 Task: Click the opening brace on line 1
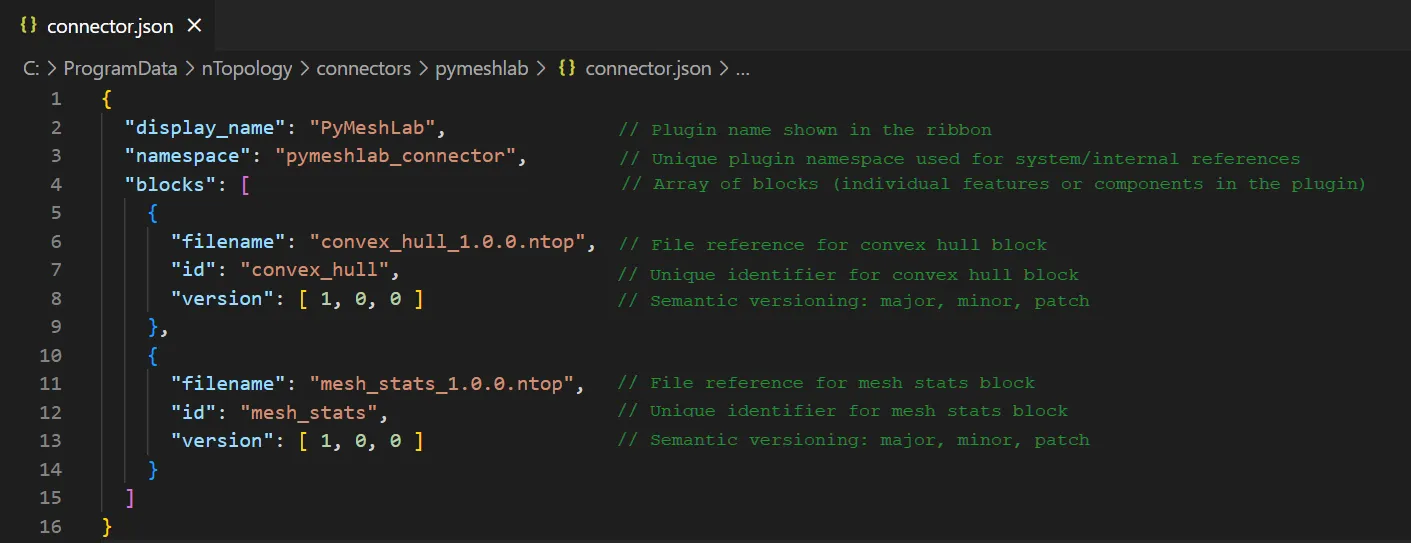pyautogui.click(x=106, y=99)
